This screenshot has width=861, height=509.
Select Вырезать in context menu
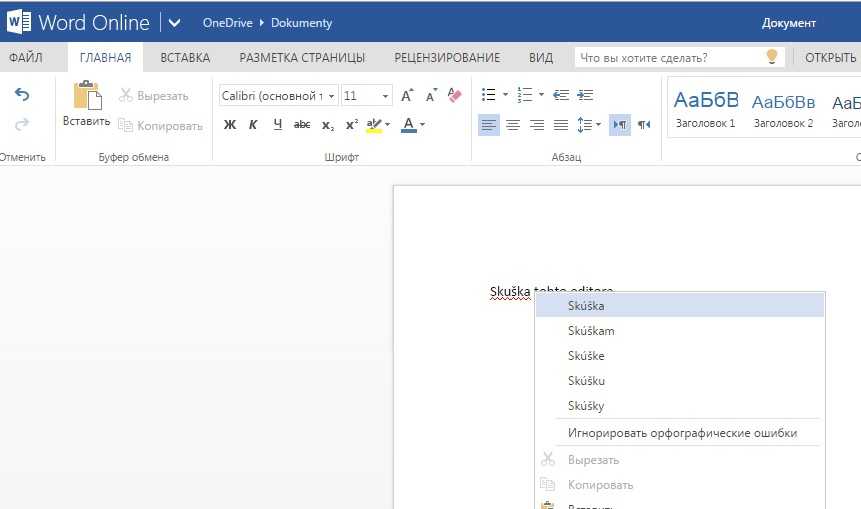pyautogui.click(x=680, y=460)
